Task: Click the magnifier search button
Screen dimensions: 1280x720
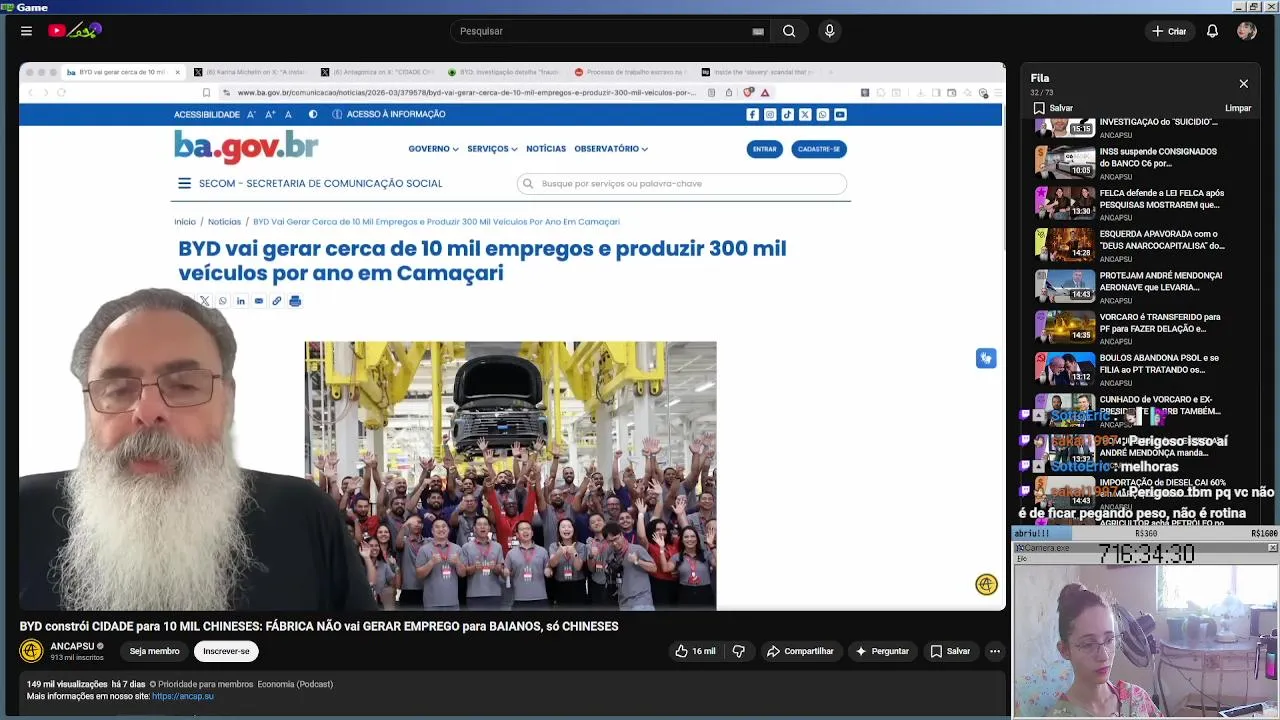Action: tap(789, 31)
